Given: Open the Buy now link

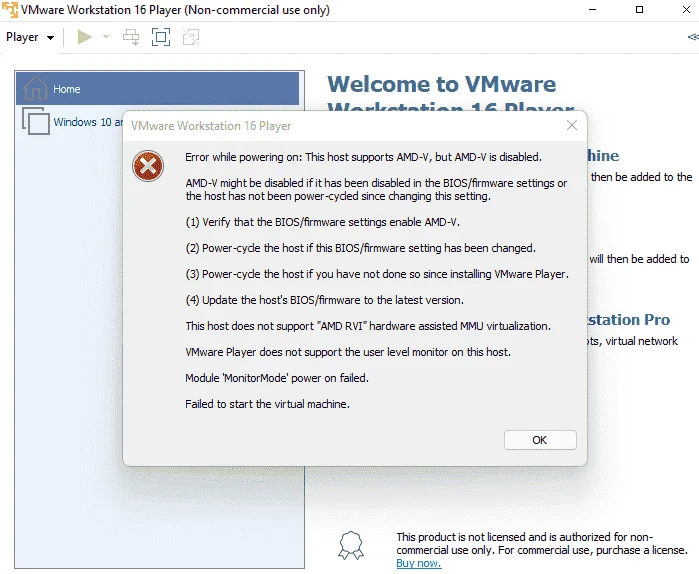Looking at the screenshot, I should [419, 563].
